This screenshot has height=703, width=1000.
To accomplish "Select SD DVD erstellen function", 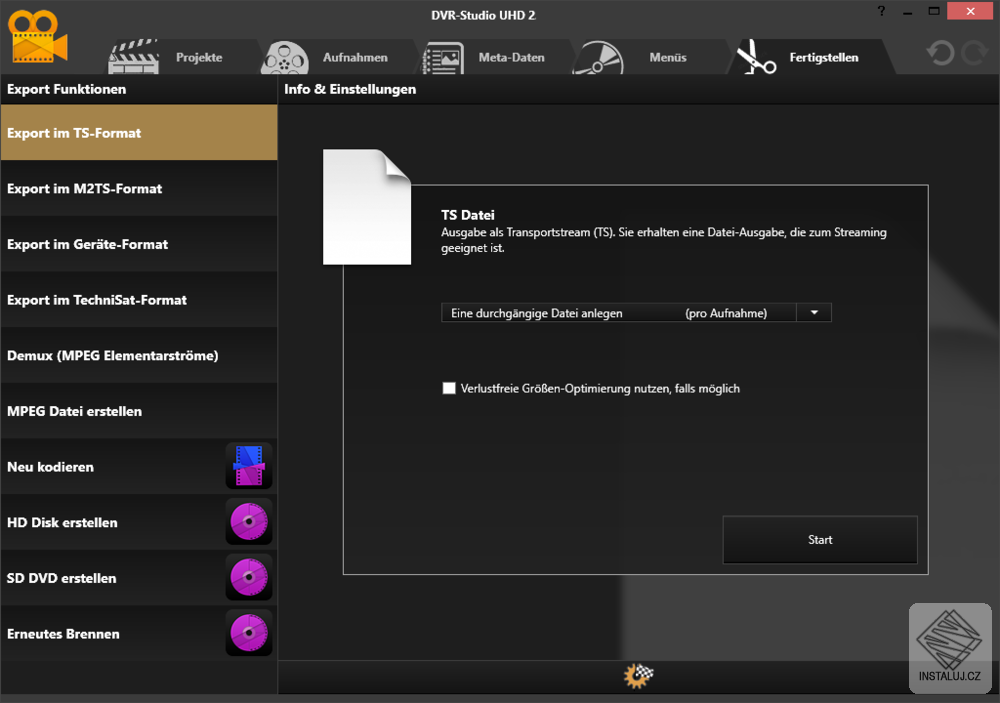I will point(139,577).
